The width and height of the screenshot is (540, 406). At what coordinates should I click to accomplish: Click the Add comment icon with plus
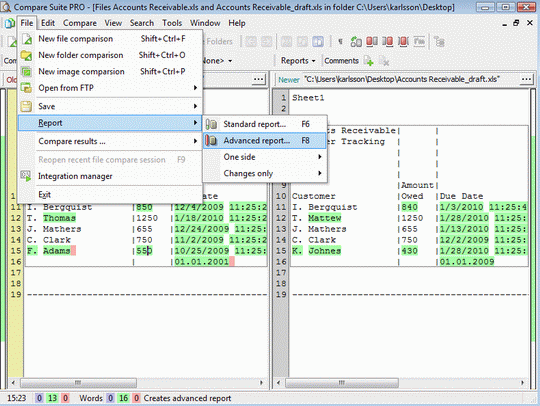tap(368, 61)
